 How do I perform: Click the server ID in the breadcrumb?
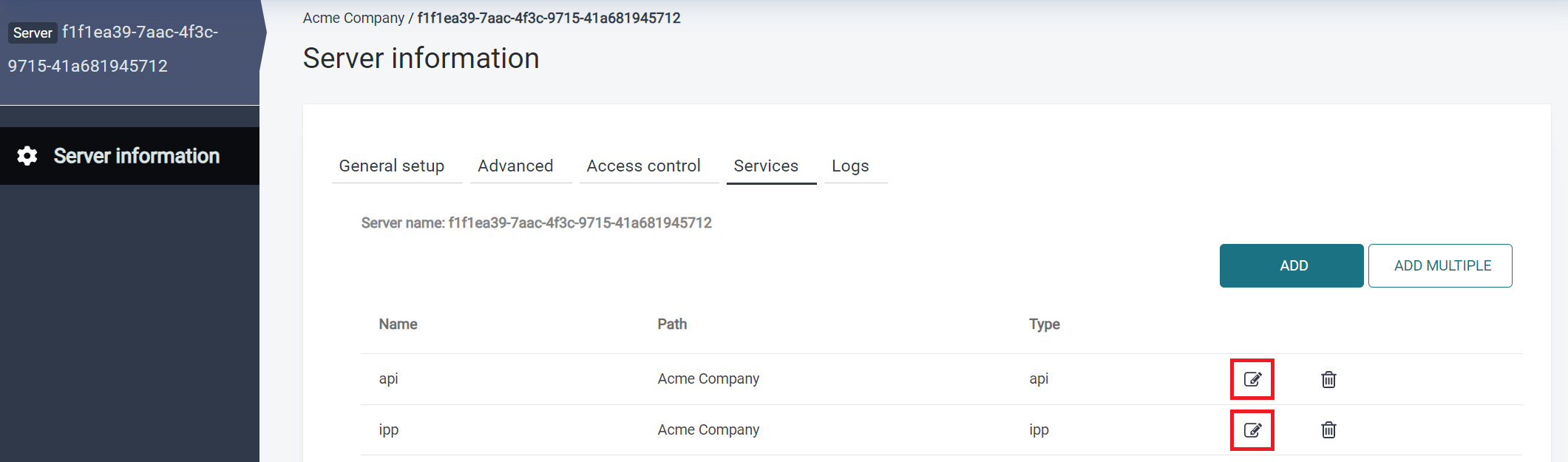tap(549, 18)
